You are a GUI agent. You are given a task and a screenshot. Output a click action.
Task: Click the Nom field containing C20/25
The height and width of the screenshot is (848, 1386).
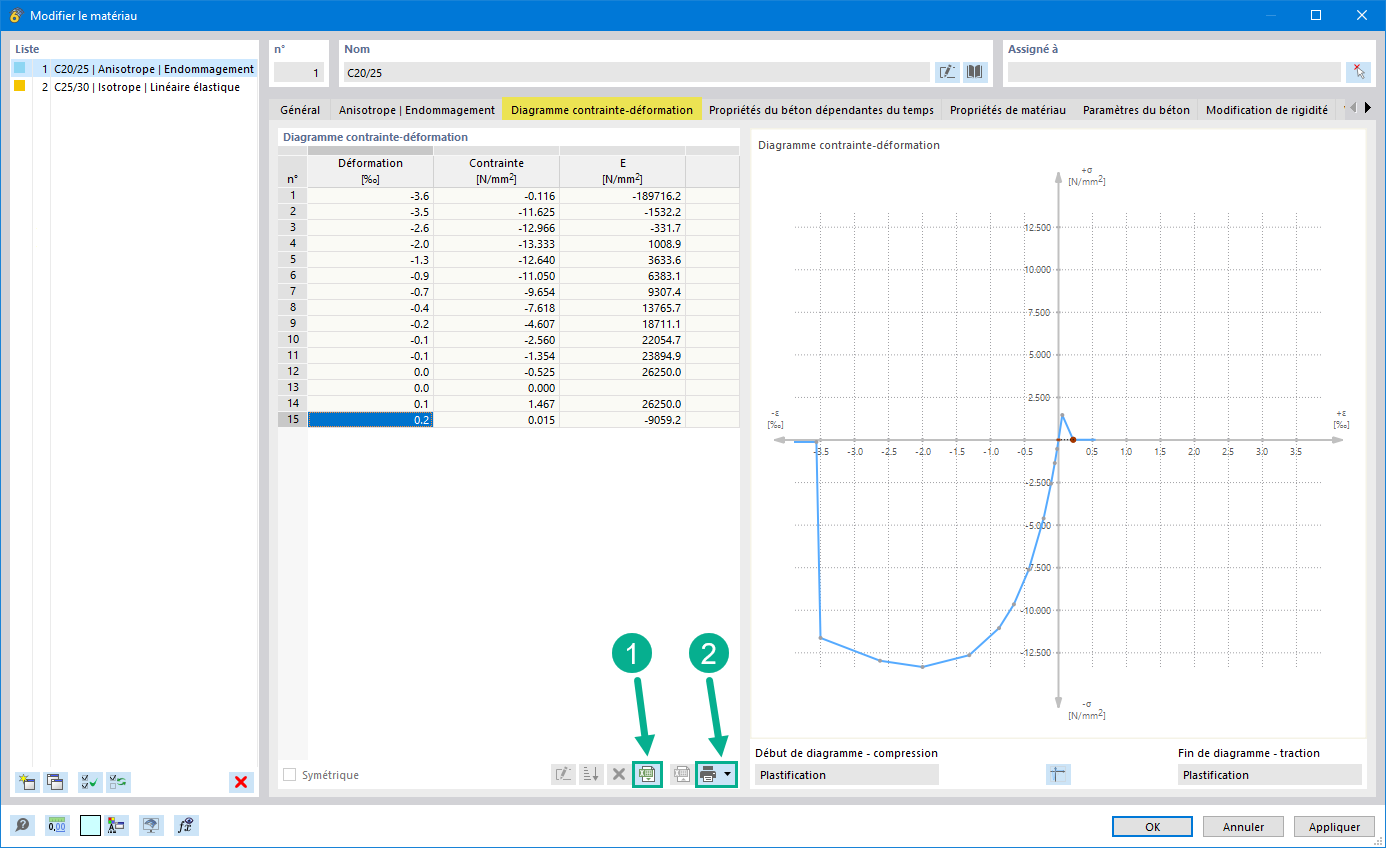coord(637,72)
